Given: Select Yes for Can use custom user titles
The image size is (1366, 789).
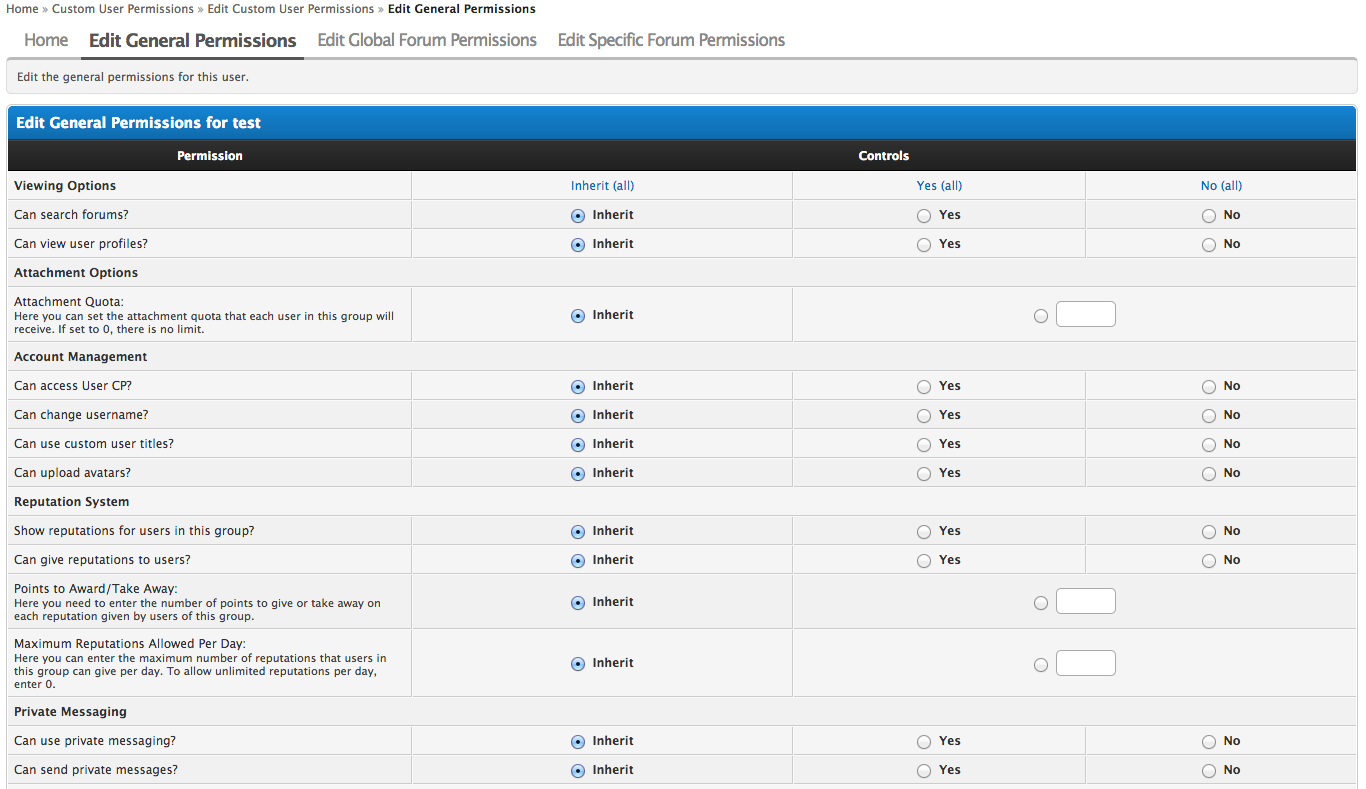Looking at the screenshot, I should 924,445.
